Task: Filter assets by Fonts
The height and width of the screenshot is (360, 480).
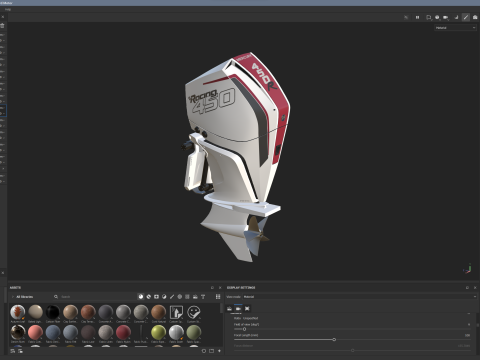Action: click(203, 296)
